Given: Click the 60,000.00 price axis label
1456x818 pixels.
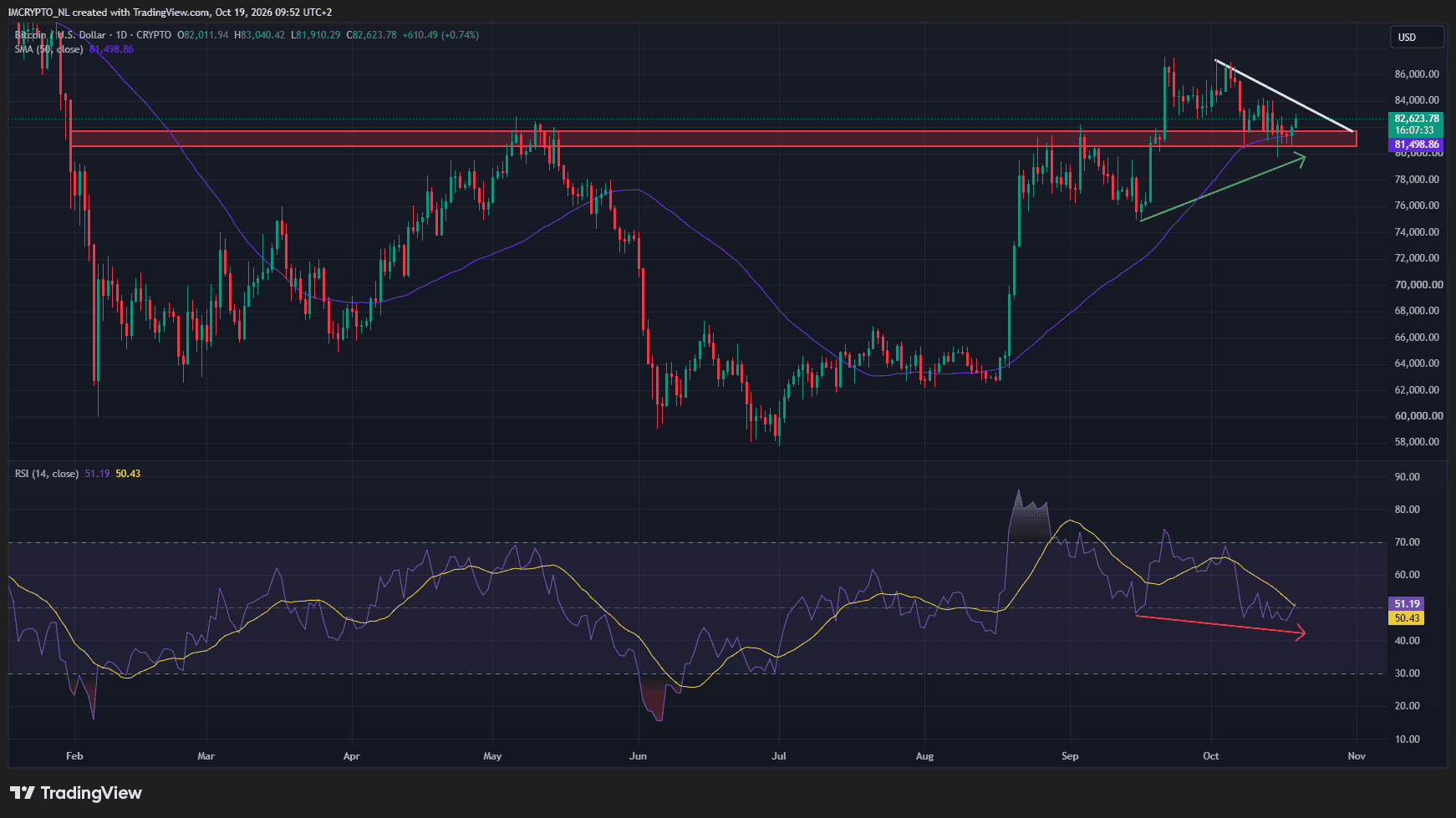Looking at the screenshot, I should (x=1418, y=416).
